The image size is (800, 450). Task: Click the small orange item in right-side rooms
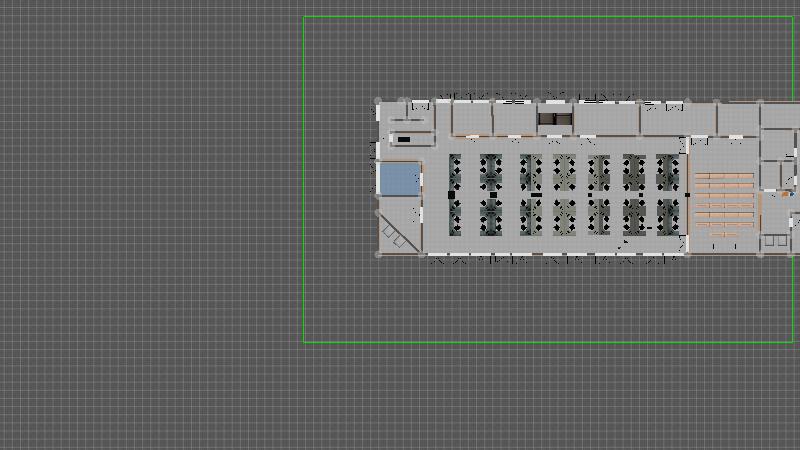(x=786, y=194)
